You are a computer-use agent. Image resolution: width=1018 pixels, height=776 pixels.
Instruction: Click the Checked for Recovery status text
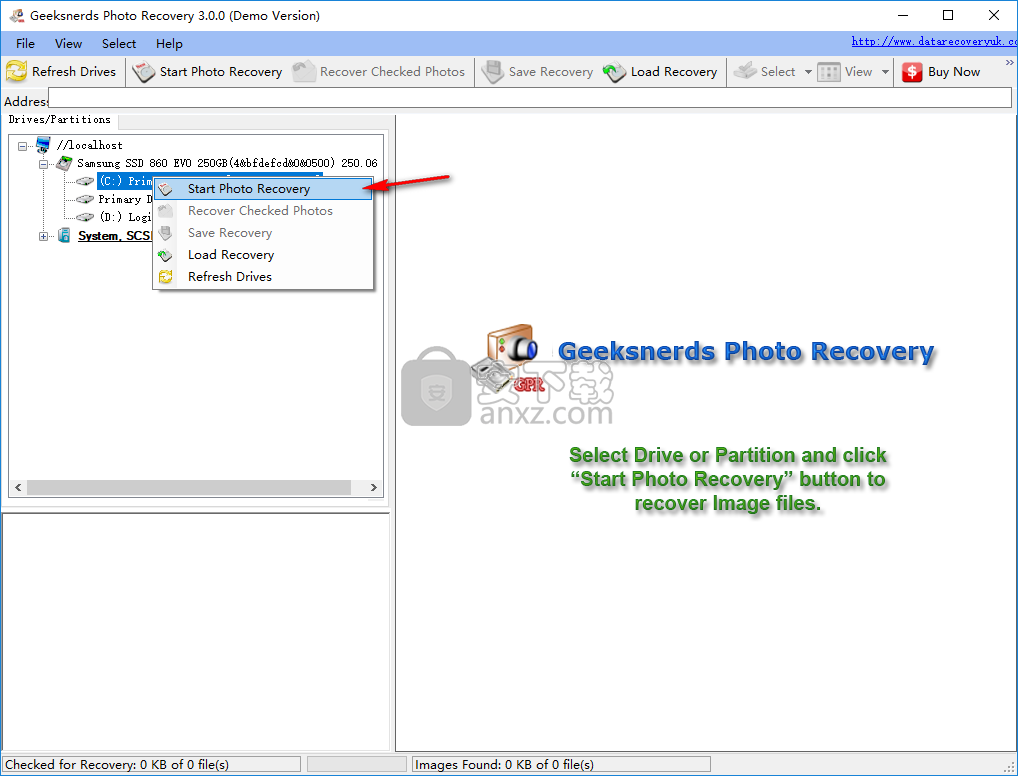(117, 764)
